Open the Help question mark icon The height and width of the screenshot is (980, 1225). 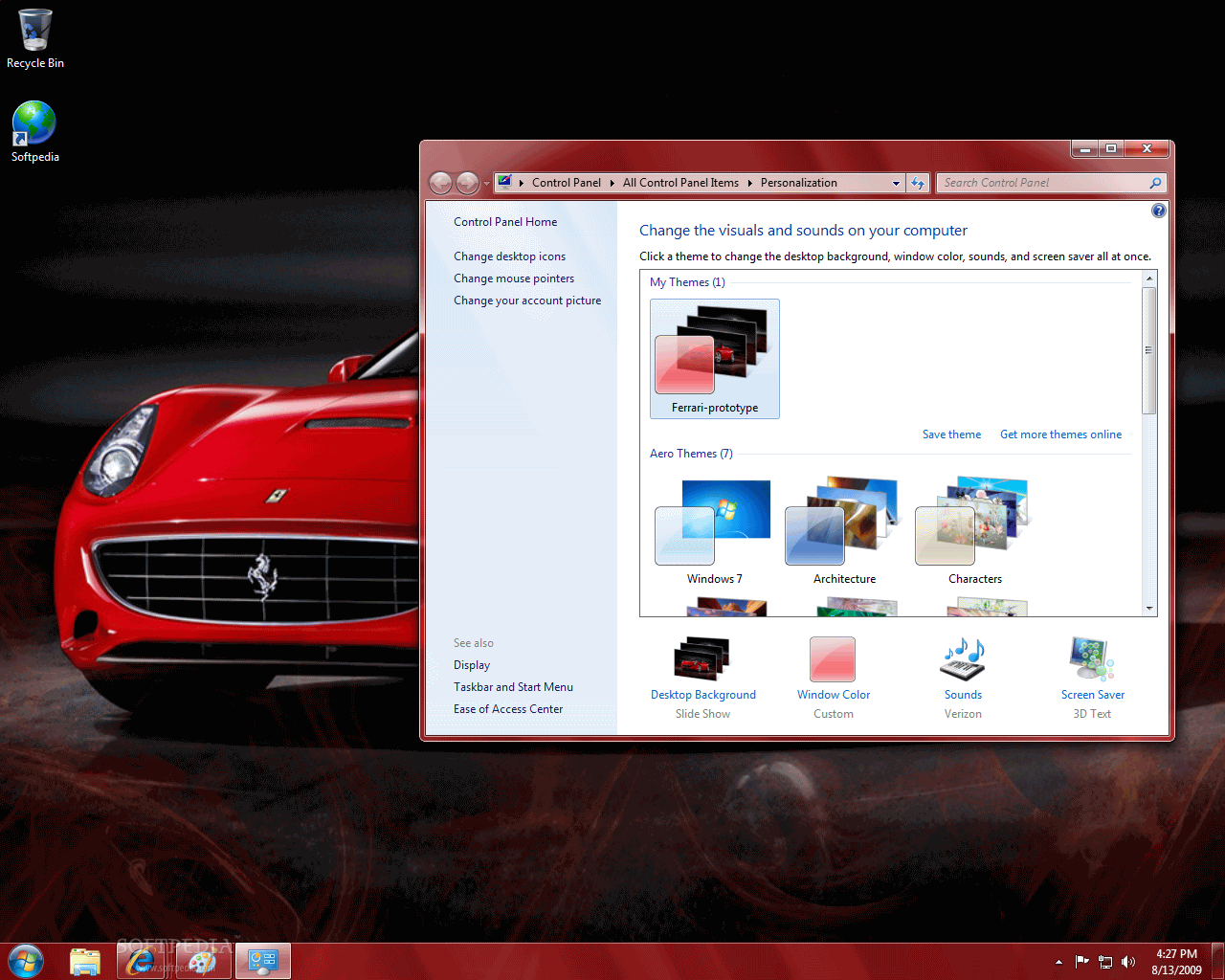[x=1159, y=211]
